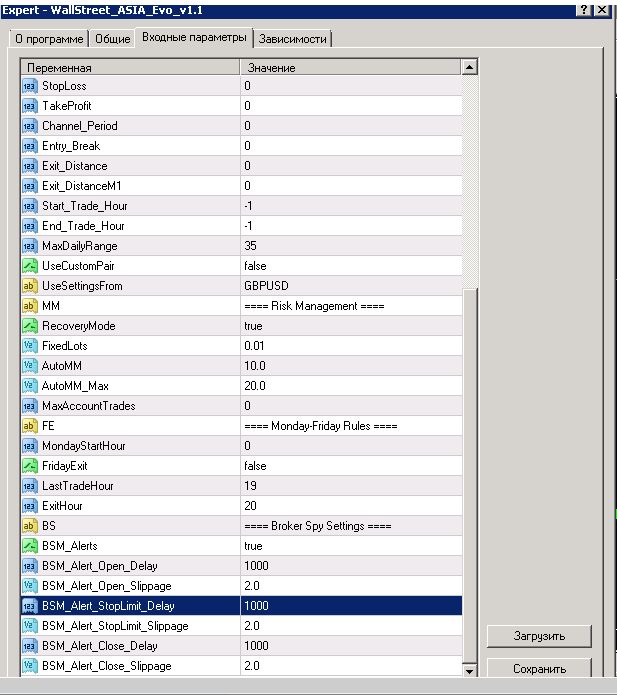
Task: Click the icon next to MondayStartHour
Action: (30, 446)
